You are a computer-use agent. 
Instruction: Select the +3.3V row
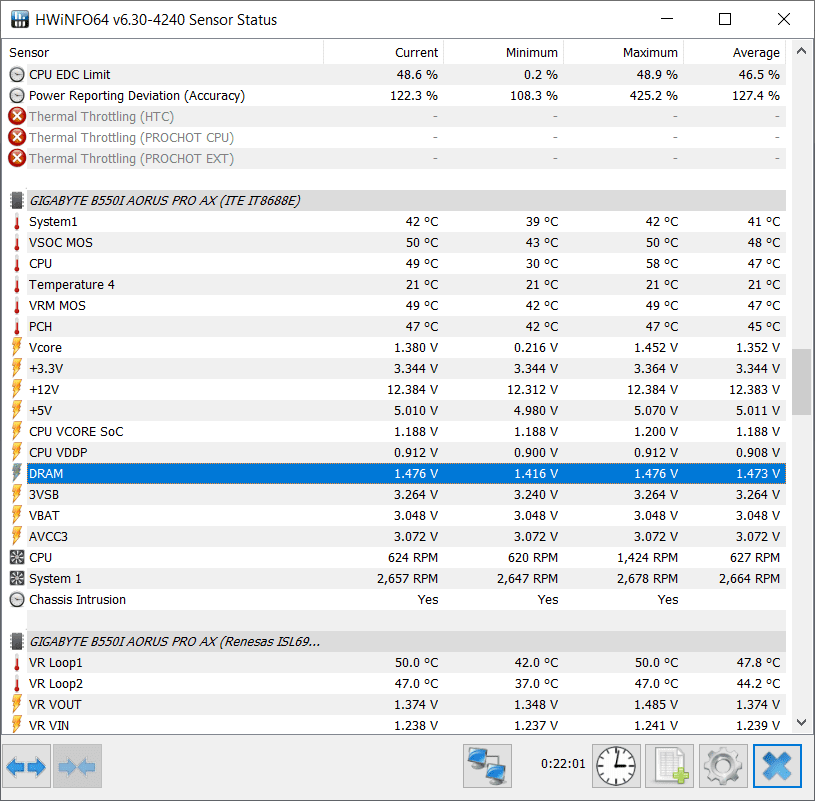click(406, 369)
